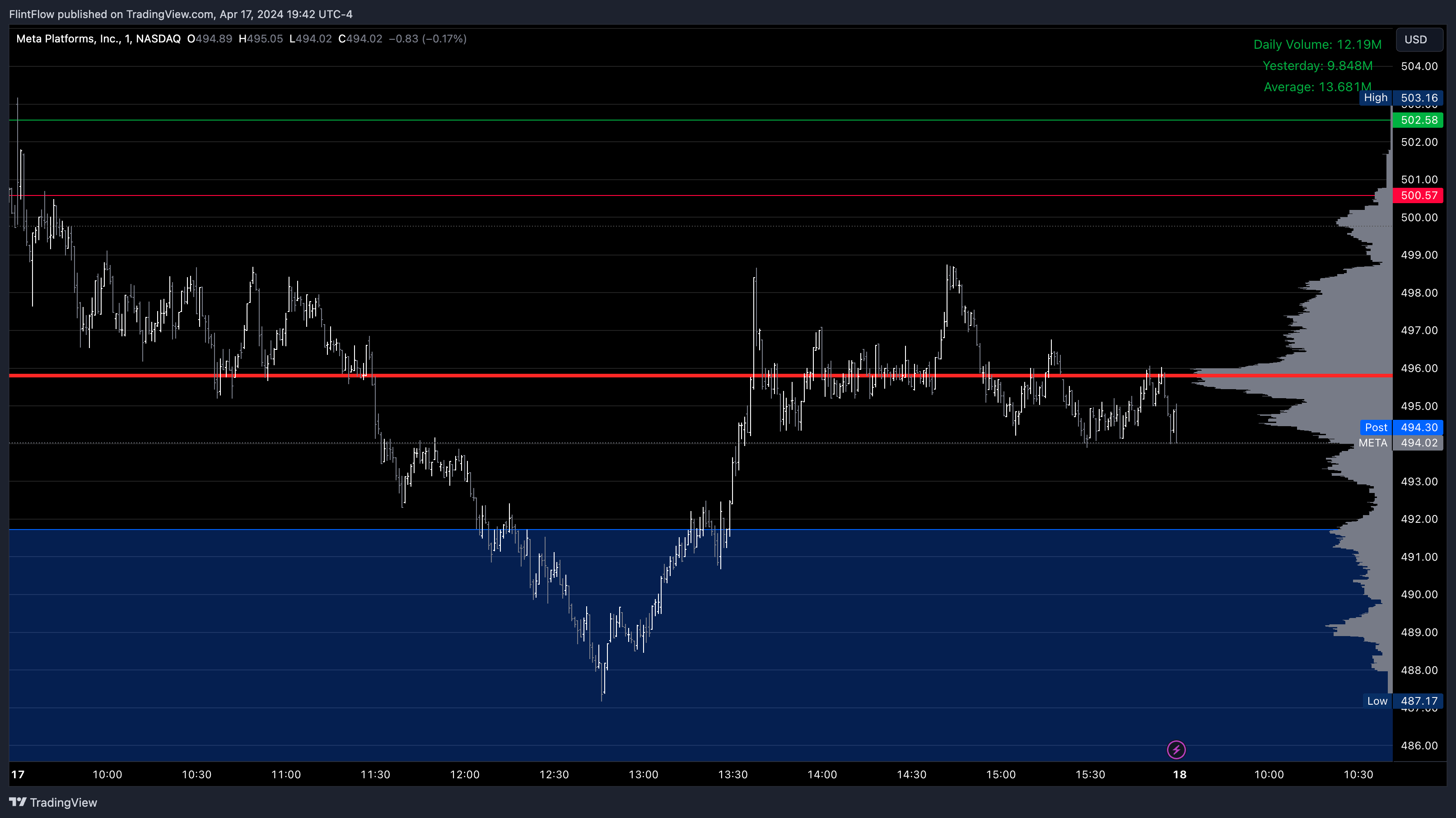Click the 14:00 time axis label
The height and width of the screenshot is (818, 1456).
pyautogui.click(x=822, y=775)
